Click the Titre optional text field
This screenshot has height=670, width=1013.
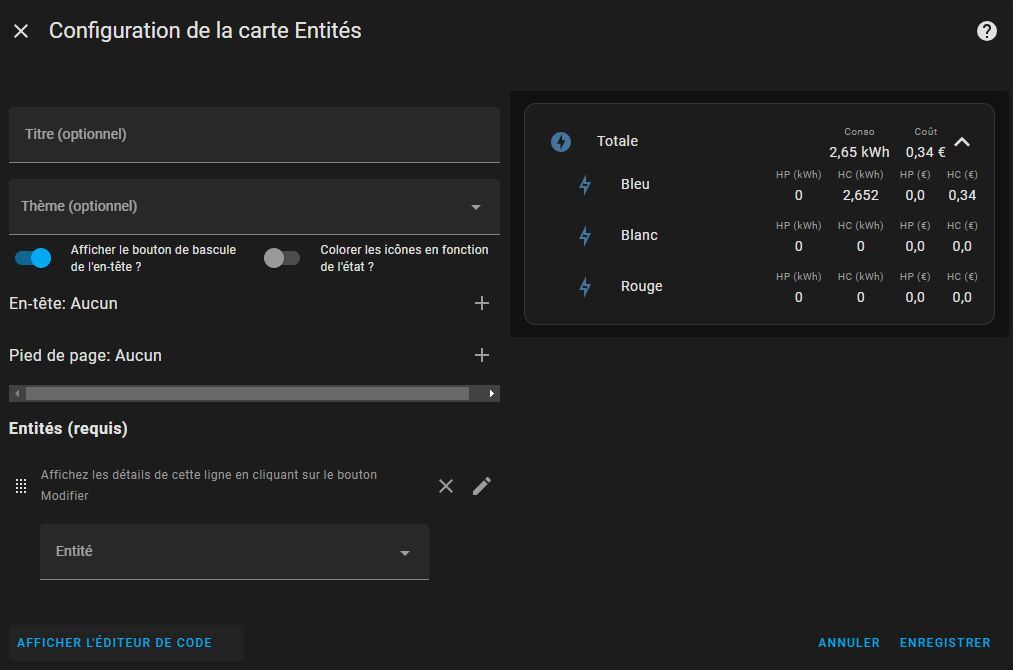[254, 135]
